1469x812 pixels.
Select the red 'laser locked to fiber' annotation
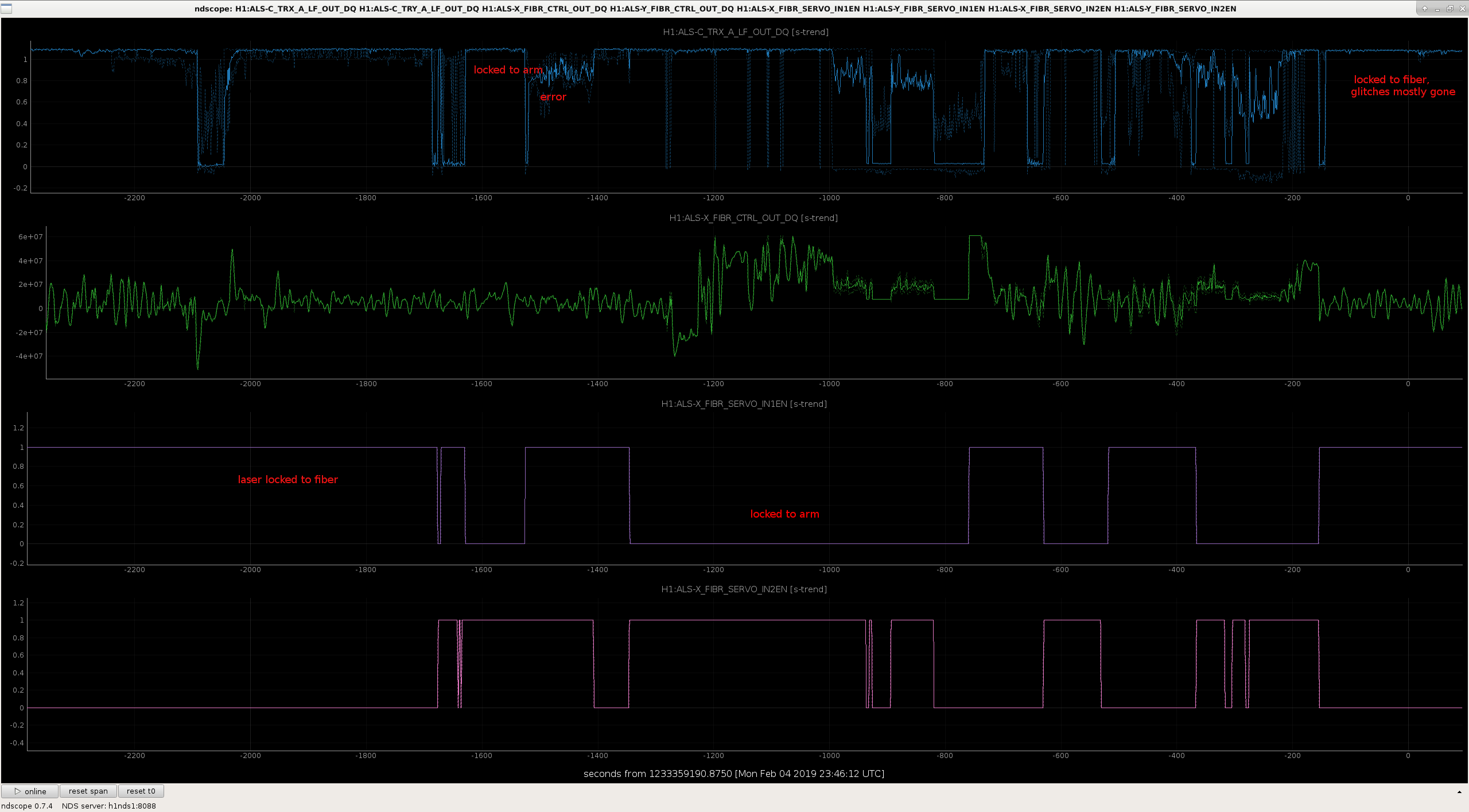288,479
